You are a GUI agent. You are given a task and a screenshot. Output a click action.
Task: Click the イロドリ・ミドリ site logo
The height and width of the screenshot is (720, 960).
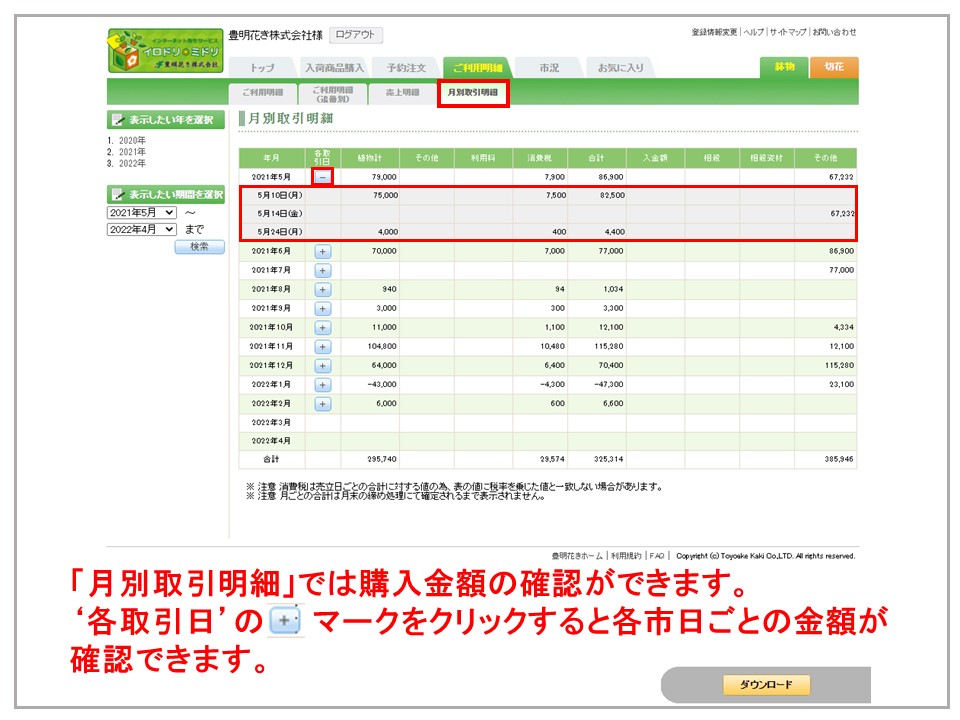click(165, 50)
